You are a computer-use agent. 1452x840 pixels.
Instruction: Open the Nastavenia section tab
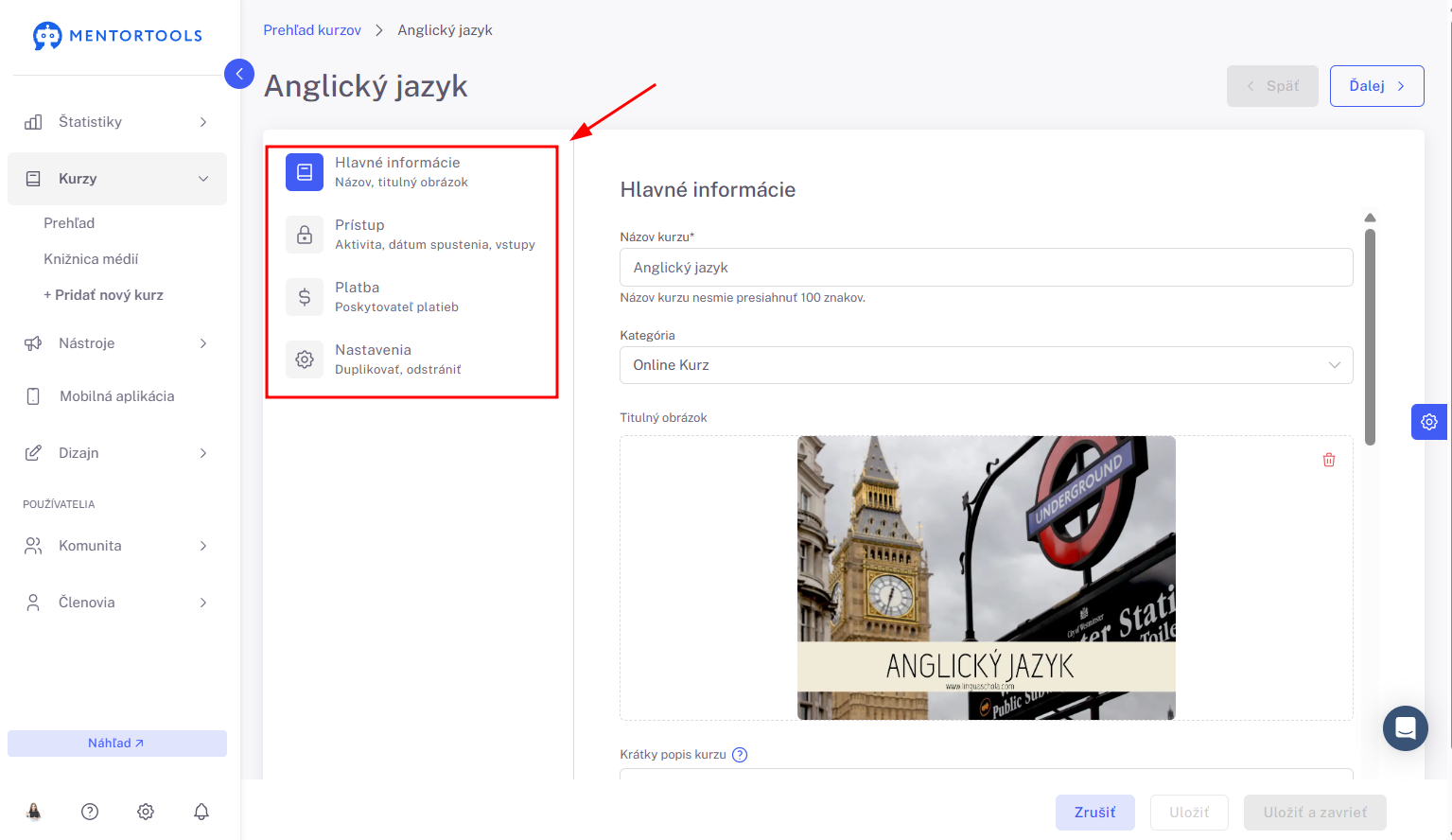(x=411, y=359)
